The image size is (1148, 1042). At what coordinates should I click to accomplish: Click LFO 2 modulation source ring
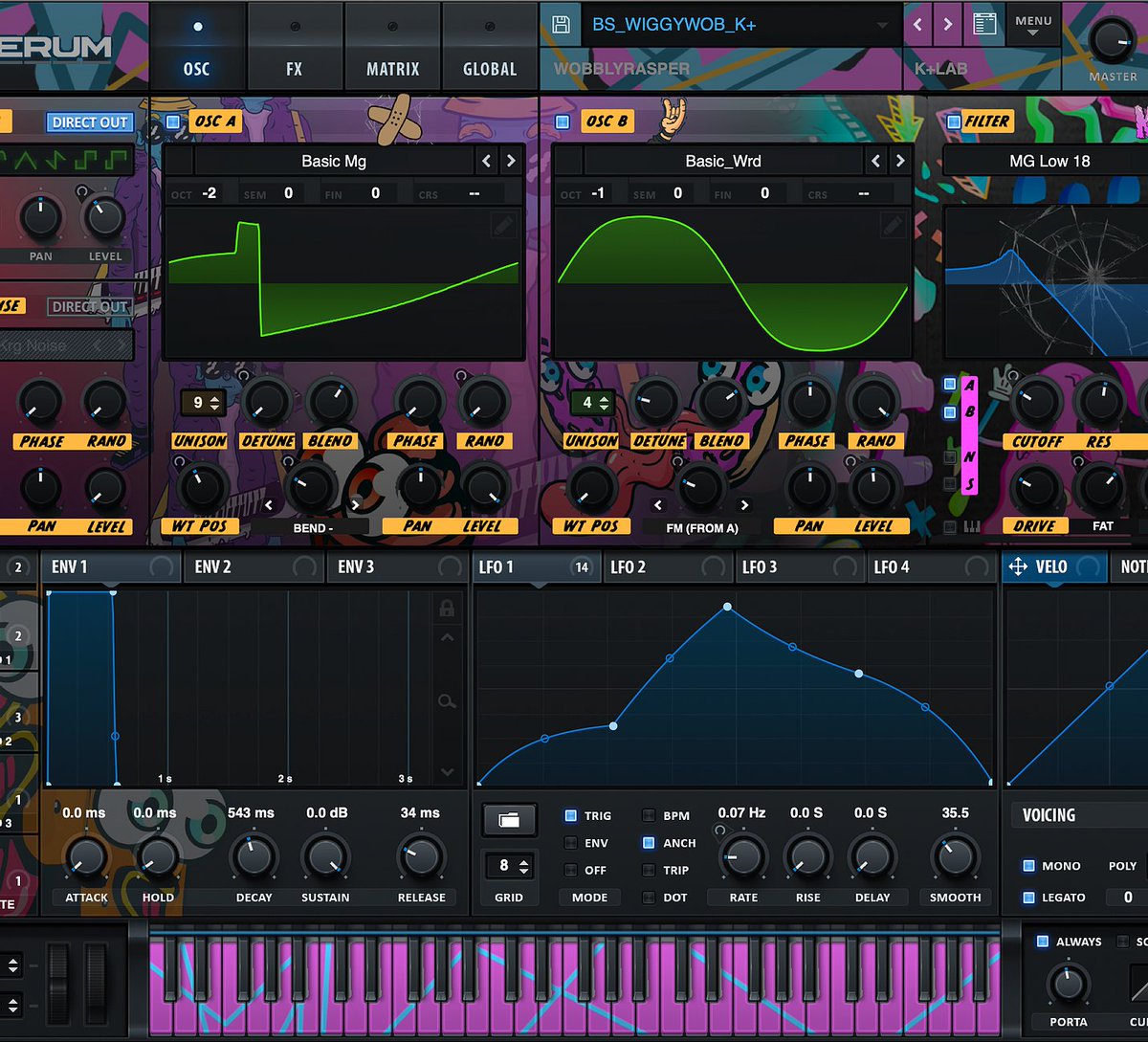[713, 566]
